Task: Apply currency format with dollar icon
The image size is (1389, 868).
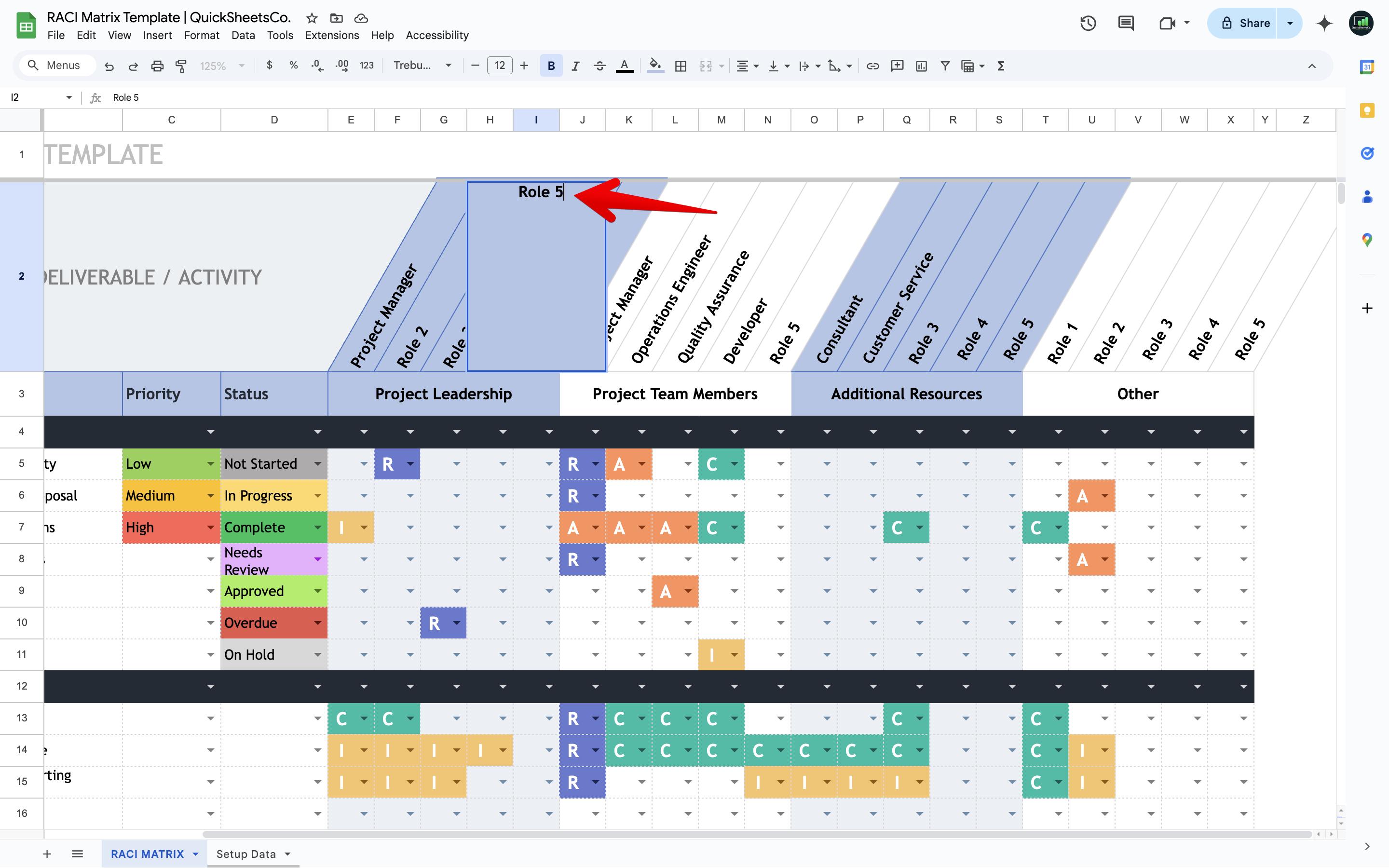Action: 270,66
